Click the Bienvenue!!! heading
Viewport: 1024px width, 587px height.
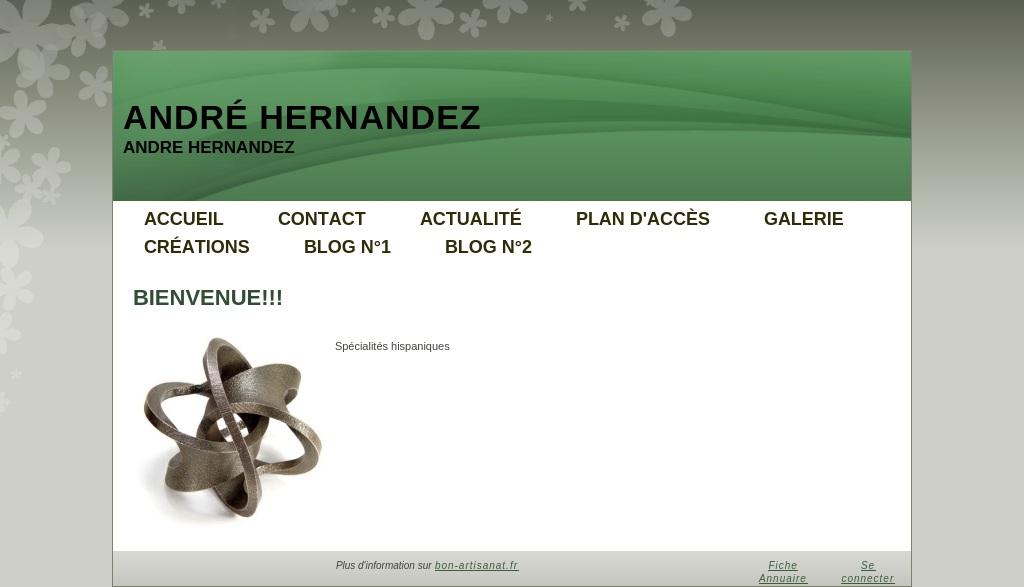pyautogui.click(x=208, y=298)
